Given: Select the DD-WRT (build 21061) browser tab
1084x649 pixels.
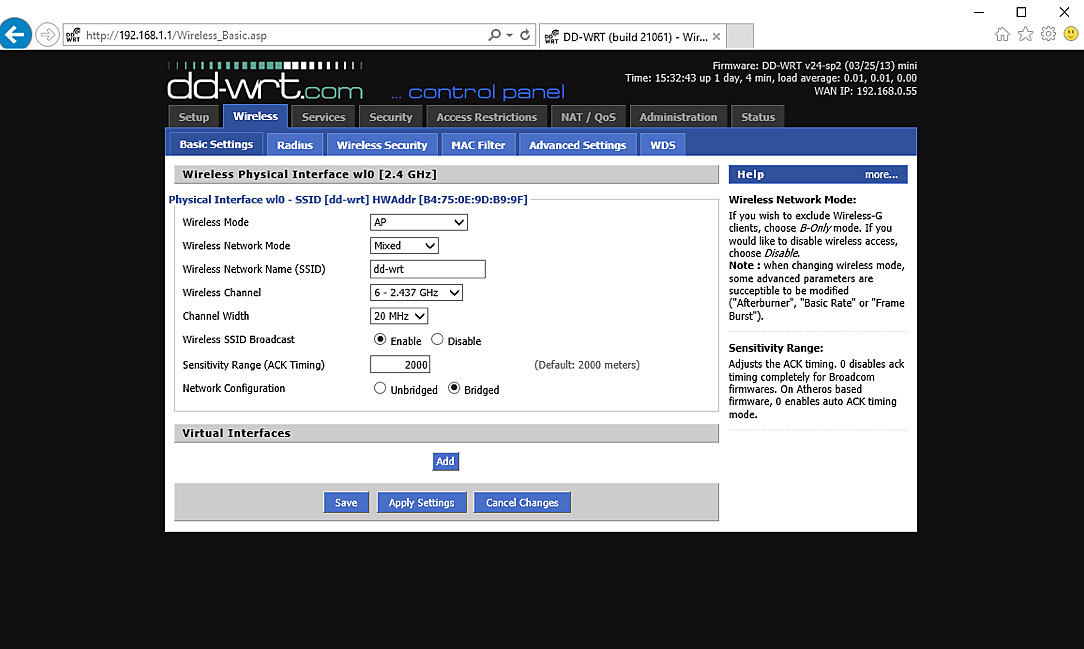Looking at the screenshot, I should (x=633, y=37).
